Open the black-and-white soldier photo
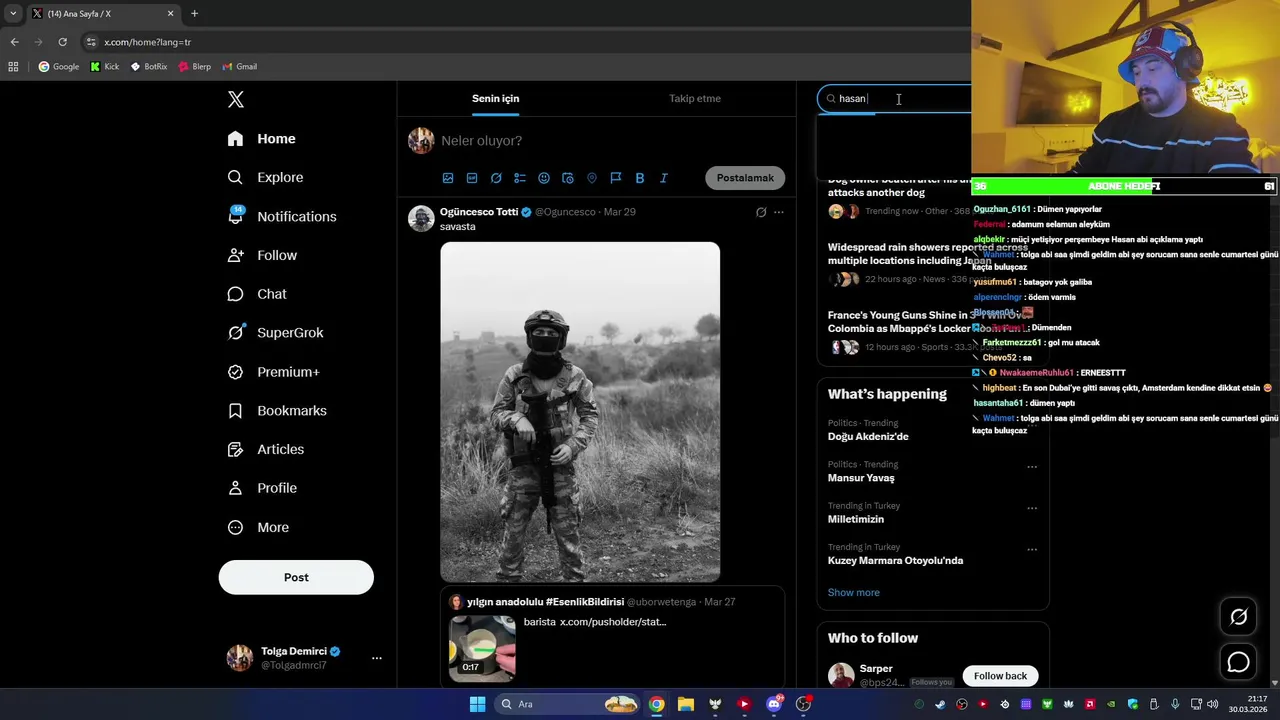This screenshot has height=720, width=1280. pyautogui.click(x=580, y=412)
